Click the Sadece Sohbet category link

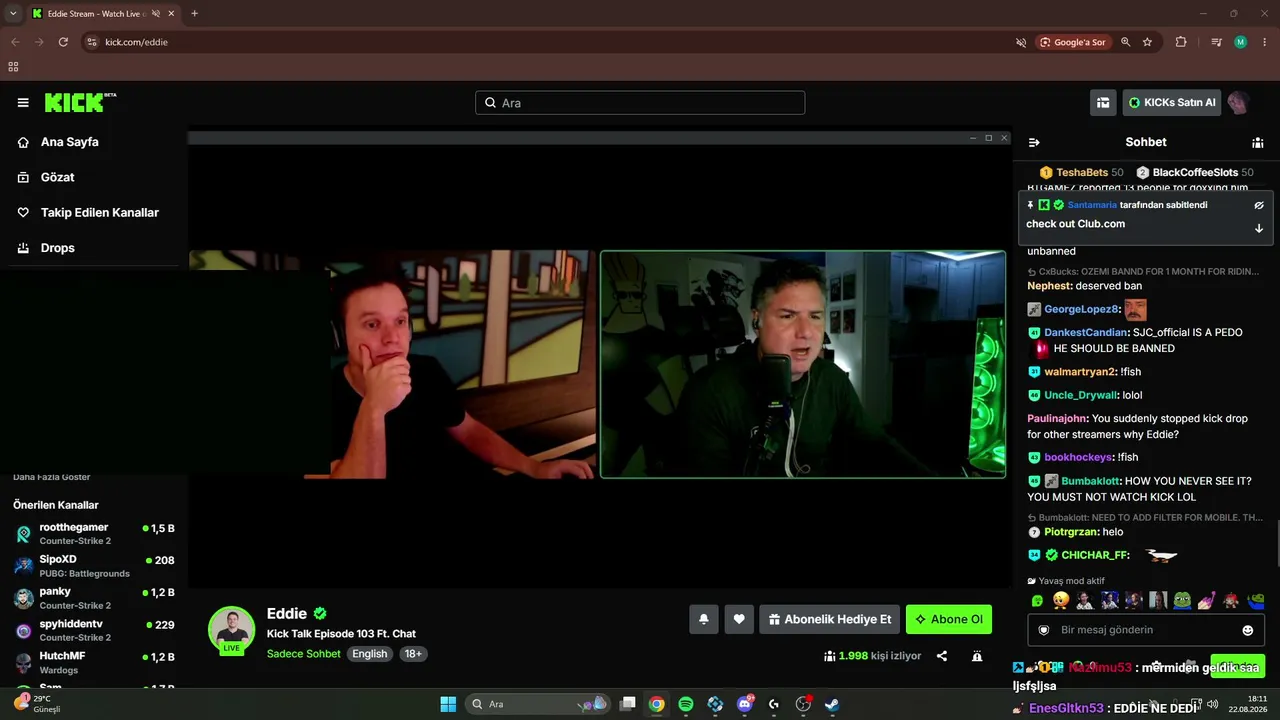tap(304, 654)
